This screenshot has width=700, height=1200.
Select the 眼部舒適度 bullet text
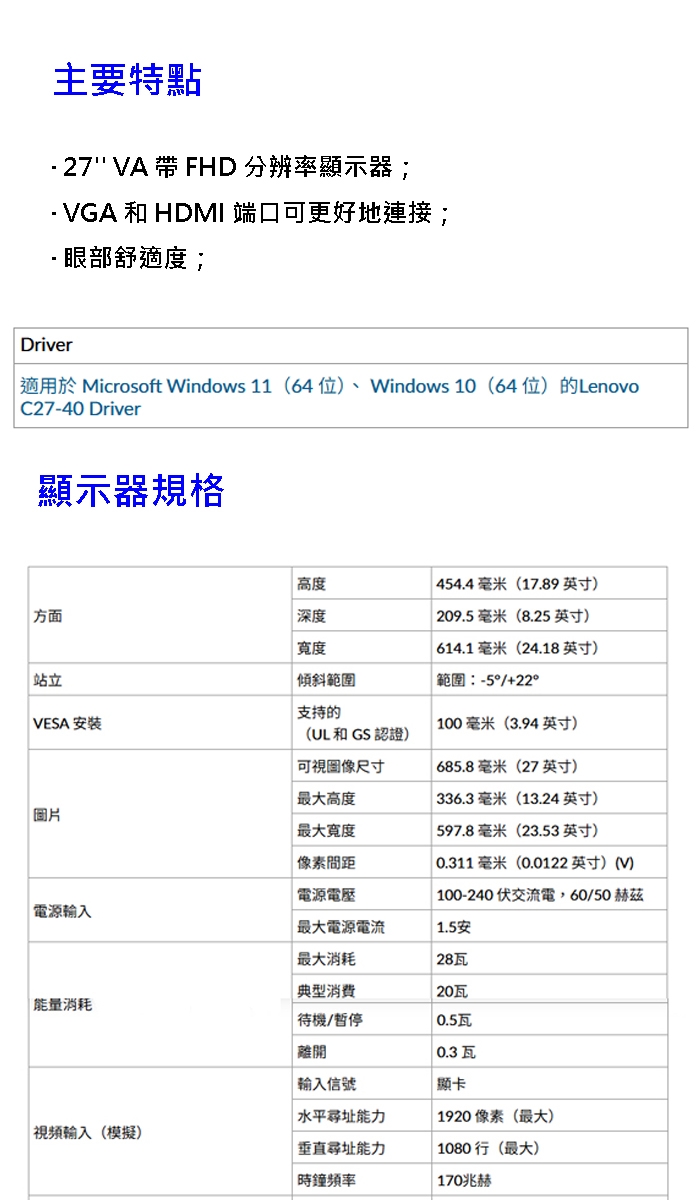[131, 259]
